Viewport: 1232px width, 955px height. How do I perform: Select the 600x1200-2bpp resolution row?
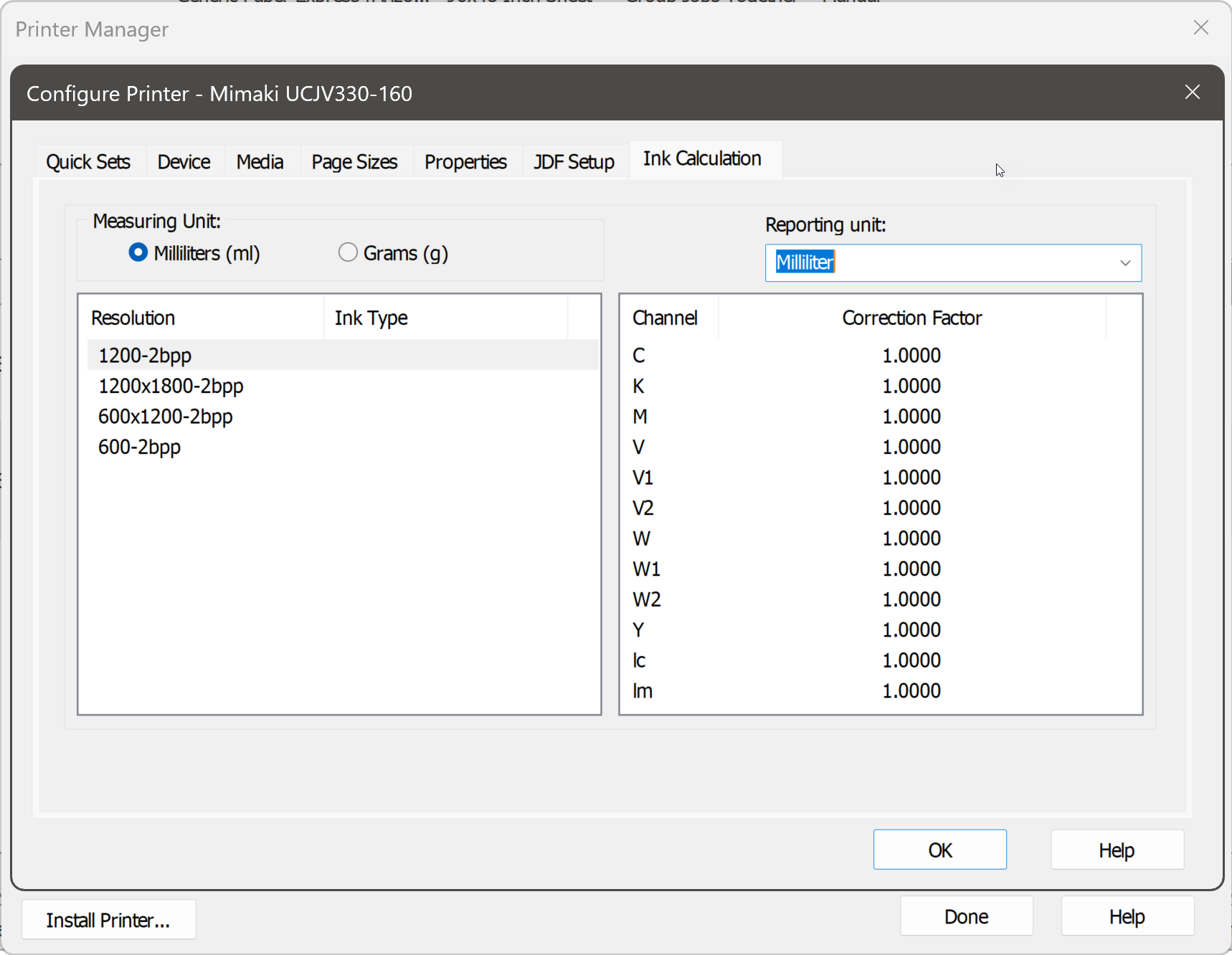(x=343, y=417)
